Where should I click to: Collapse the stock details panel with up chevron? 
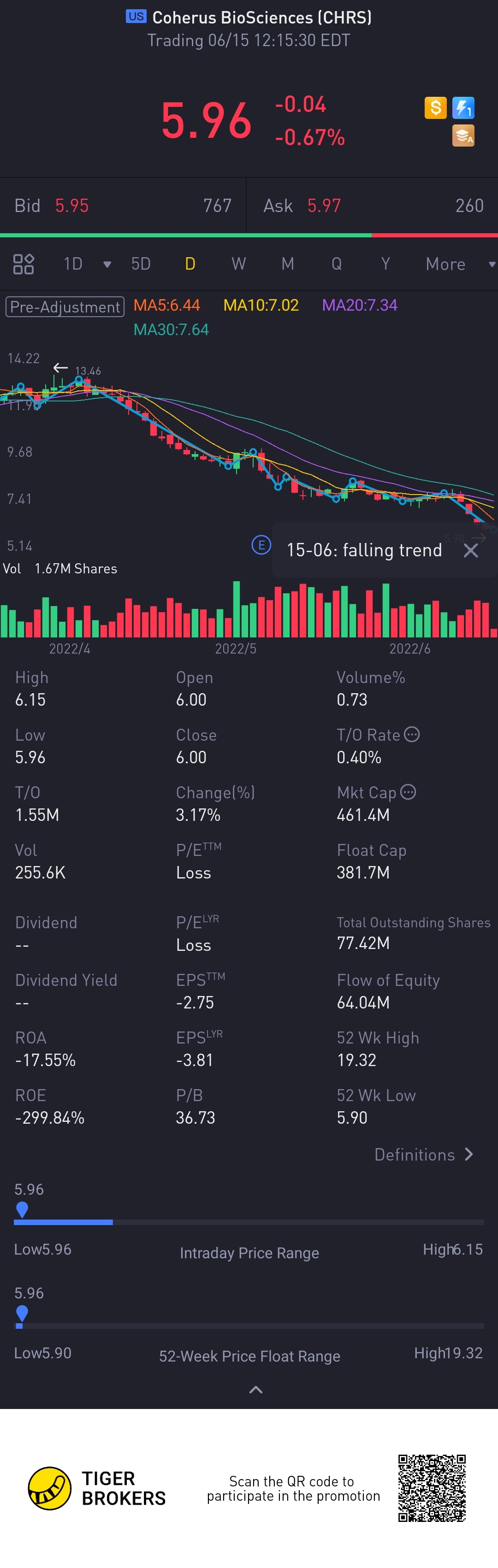tap(256, 1390)
